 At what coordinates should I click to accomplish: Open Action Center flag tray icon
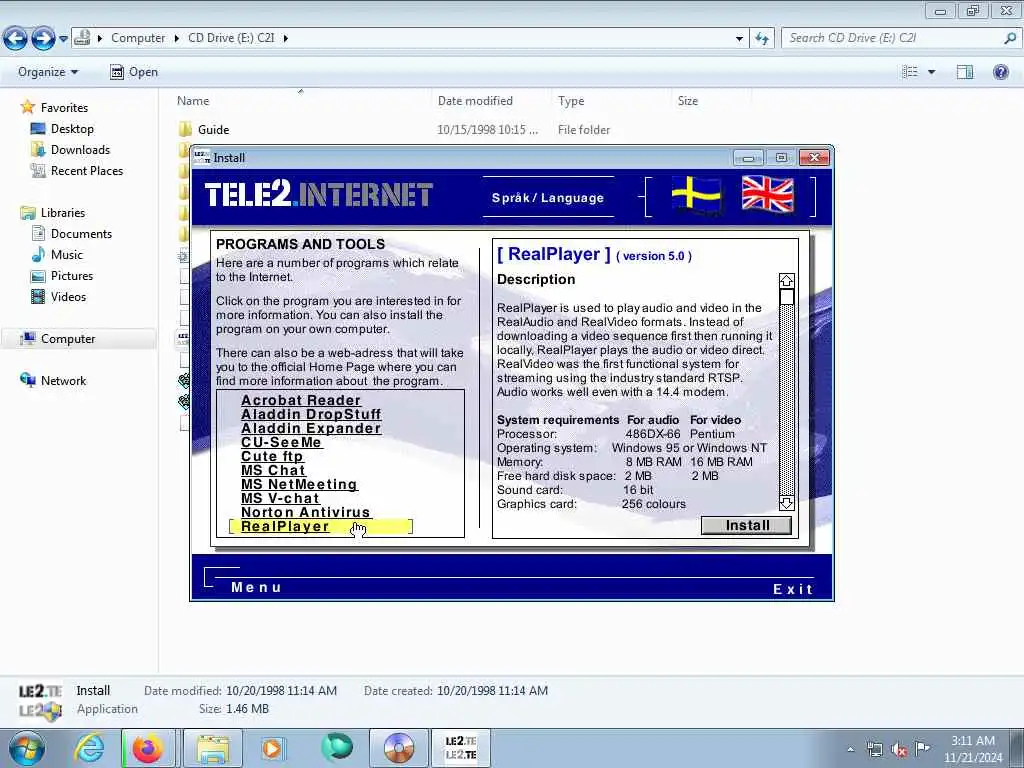pyautogui.click(x=922, y=749)
